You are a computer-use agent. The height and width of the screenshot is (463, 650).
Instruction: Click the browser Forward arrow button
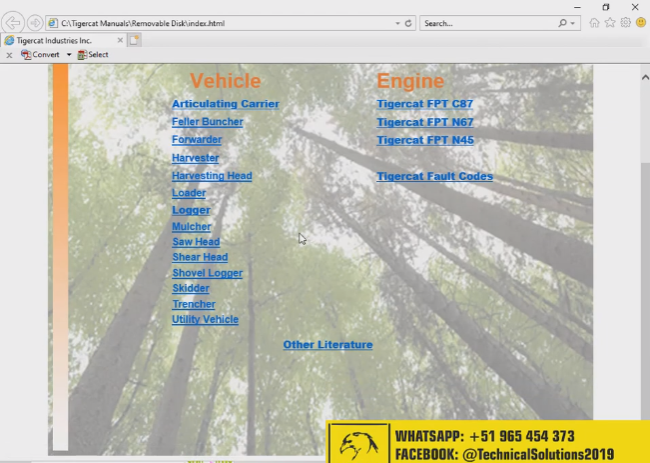(35, 22)
